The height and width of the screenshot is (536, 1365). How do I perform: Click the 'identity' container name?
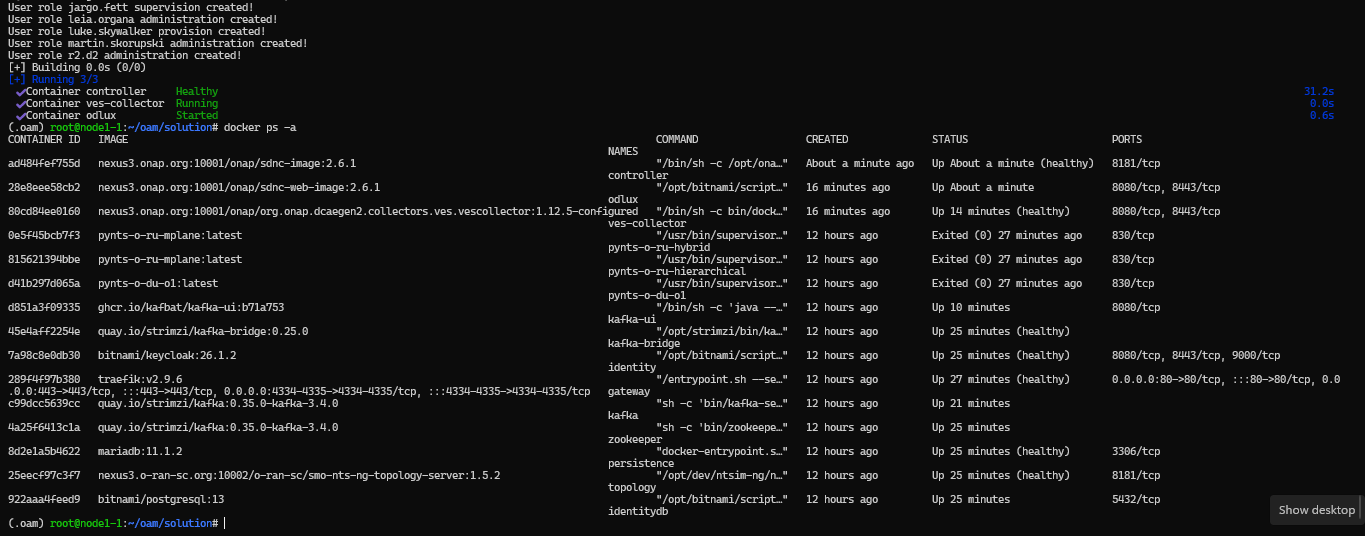pyautogui.click(x=632, y=368)
